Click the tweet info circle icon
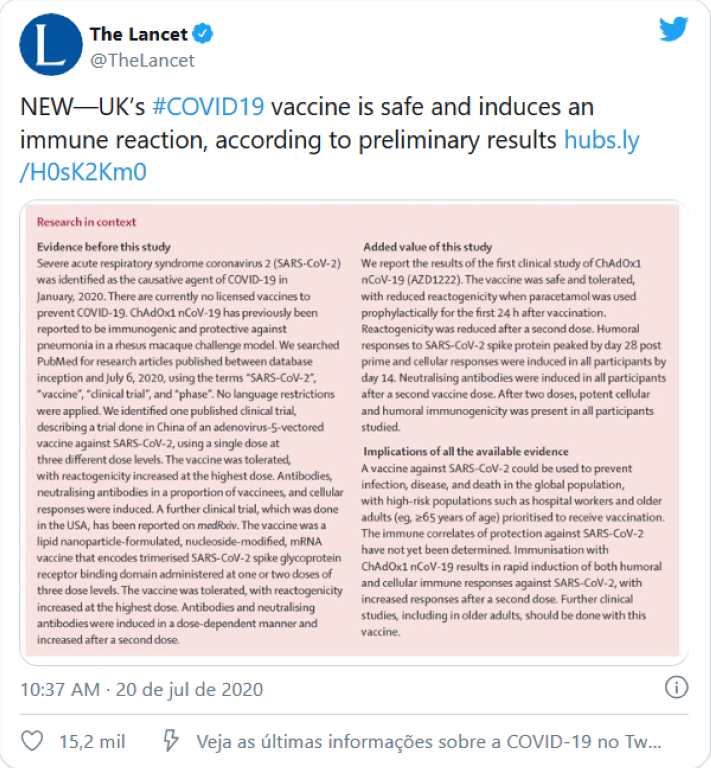This screenshot has height=768, width=711. (x=676, y=688)
